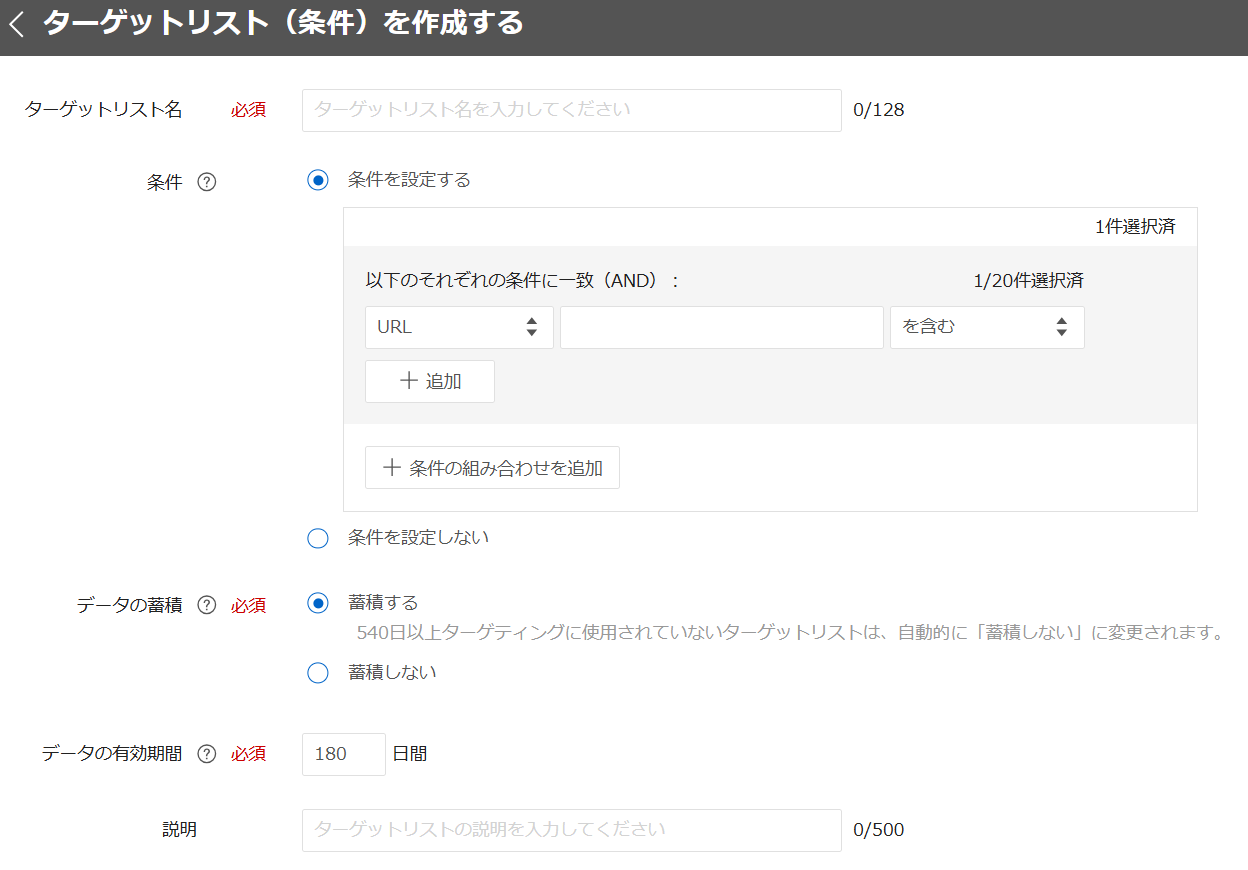Click the URL condition value text box
1248x870 pixels.
click(x=721, y=327)
